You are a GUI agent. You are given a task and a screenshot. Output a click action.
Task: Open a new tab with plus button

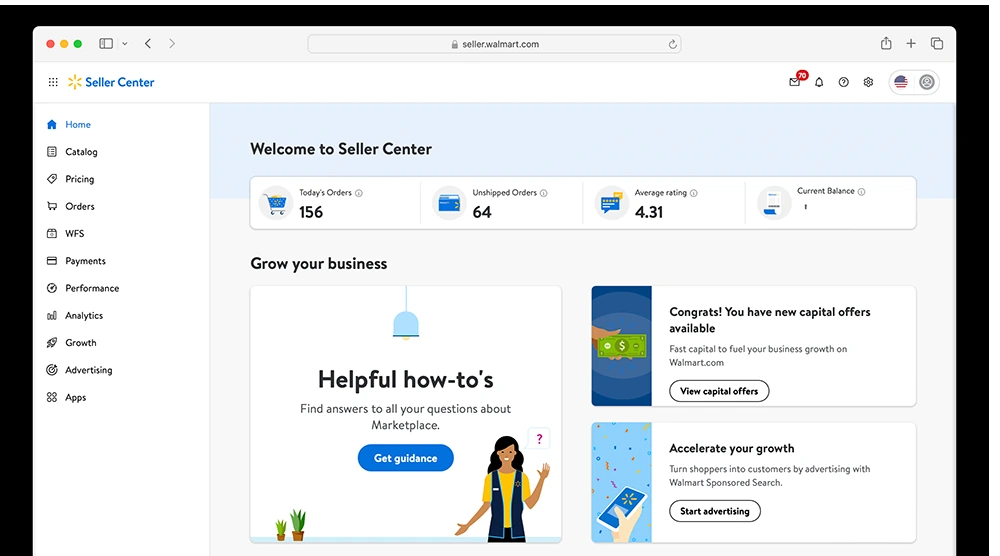(x=911, y=43)
